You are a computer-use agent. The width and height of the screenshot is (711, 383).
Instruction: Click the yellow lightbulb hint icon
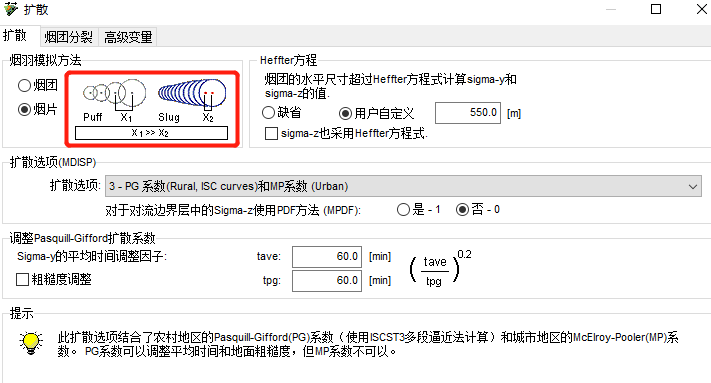(x=31, y=343)
